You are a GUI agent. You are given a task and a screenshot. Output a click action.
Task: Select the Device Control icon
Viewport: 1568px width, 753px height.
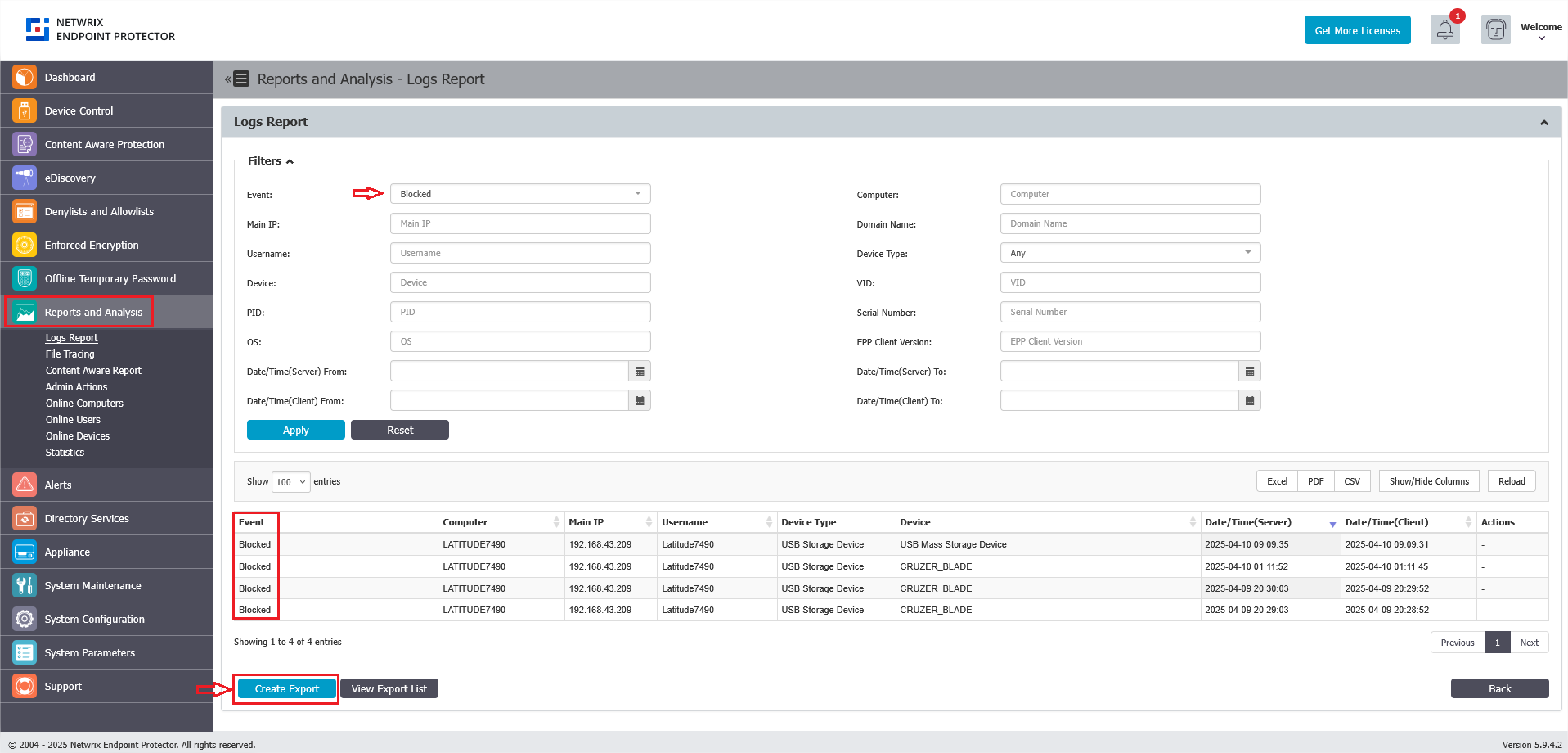tap(24, 110)
